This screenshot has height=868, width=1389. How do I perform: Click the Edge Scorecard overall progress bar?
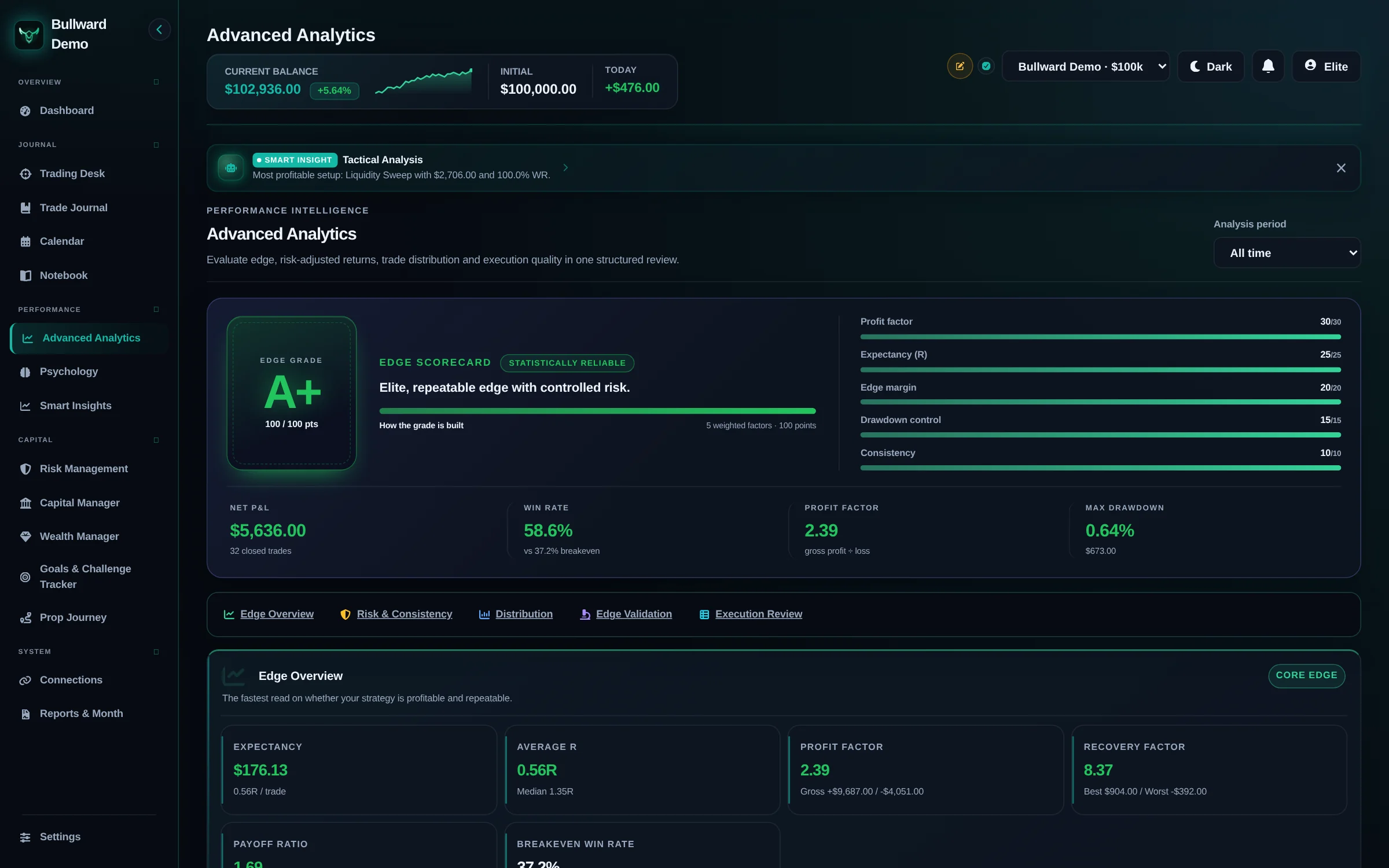pos(597,411)
